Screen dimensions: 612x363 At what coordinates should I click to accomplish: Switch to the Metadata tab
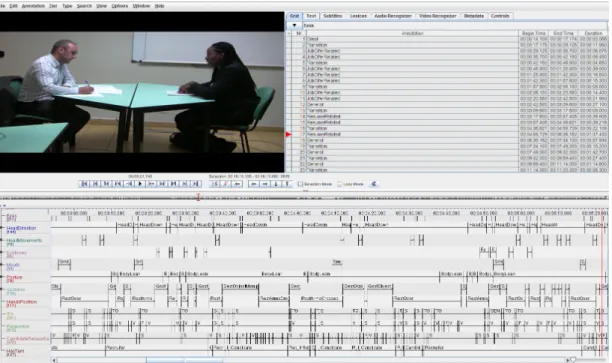(474, 16)
